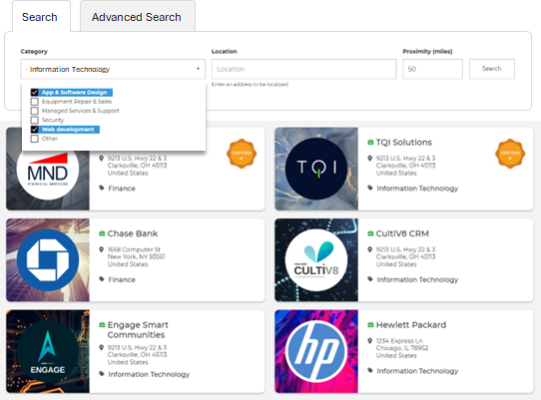This screenshot has width=541, height=400.
Task: Click certified badge on TQI Solutions card
Action: tap(510, 154)
